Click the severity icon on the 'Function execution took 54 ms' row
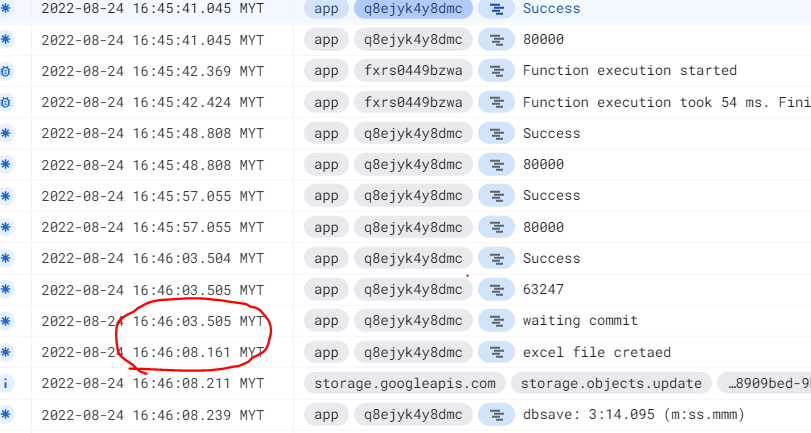Screen dimensions: 811x433 point(6,102)
